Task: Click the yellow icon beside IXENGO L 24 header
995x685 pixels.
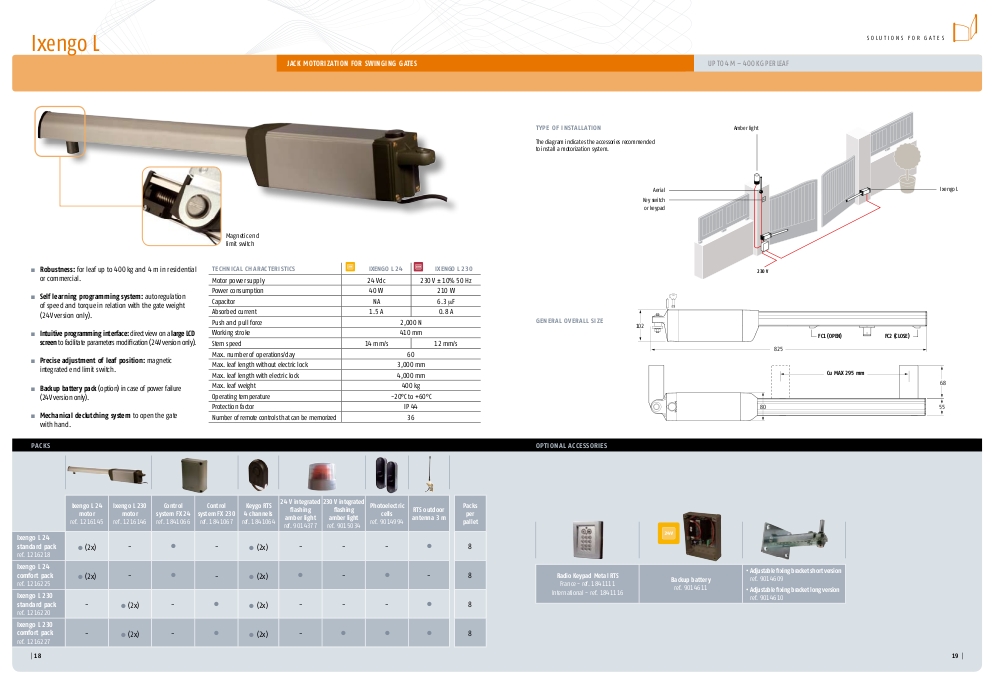Action: [350, 267]
